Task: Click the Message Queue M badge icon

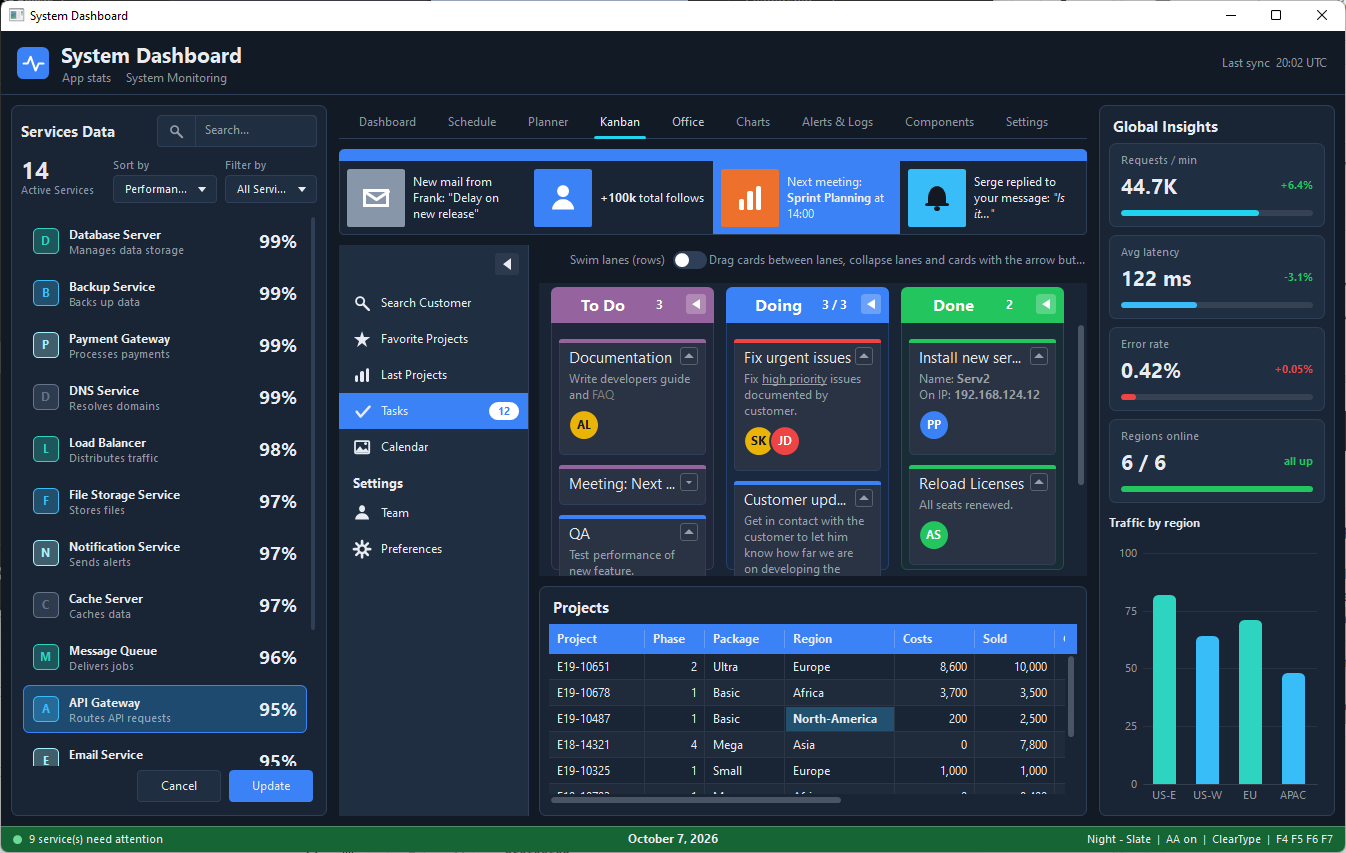Action: pyautogui.click(x=45, y=658)
